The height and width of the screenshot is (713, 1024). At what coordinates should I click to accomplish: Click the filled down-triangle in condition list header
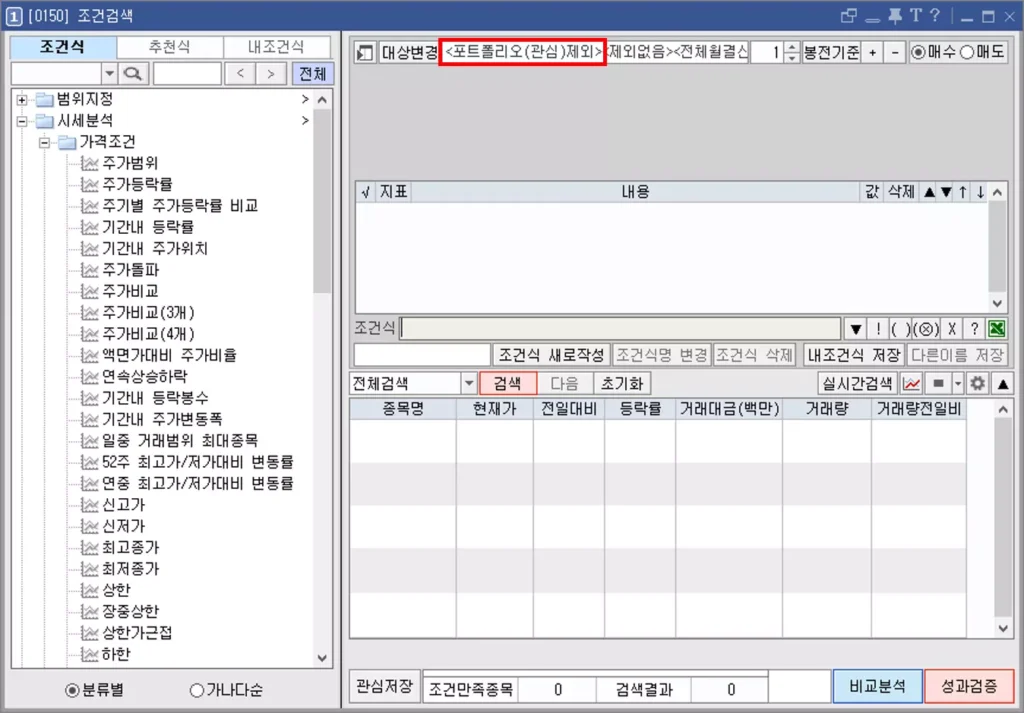(946, 192)
